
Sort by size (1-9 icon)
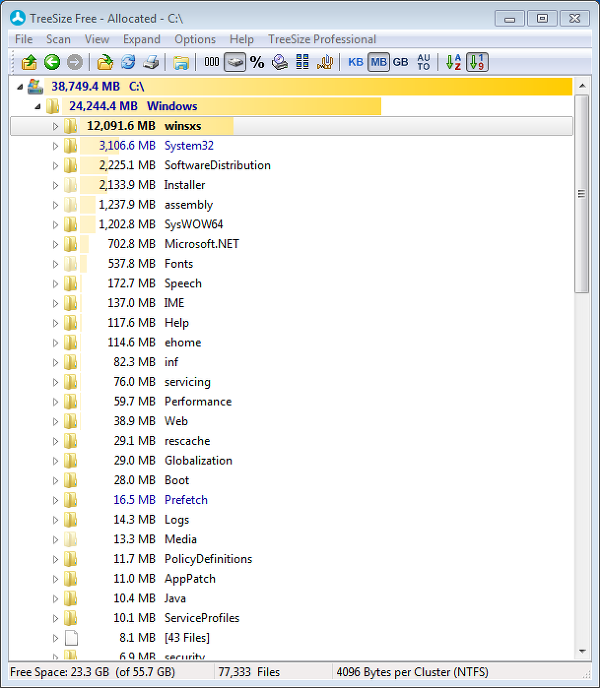tap(477, 62)
